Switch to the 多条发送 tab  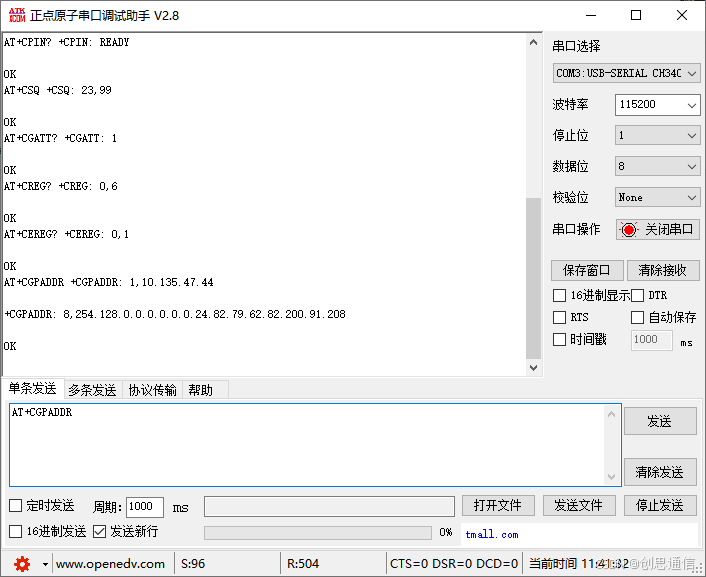pyautogui.click(x=92, y=390)
